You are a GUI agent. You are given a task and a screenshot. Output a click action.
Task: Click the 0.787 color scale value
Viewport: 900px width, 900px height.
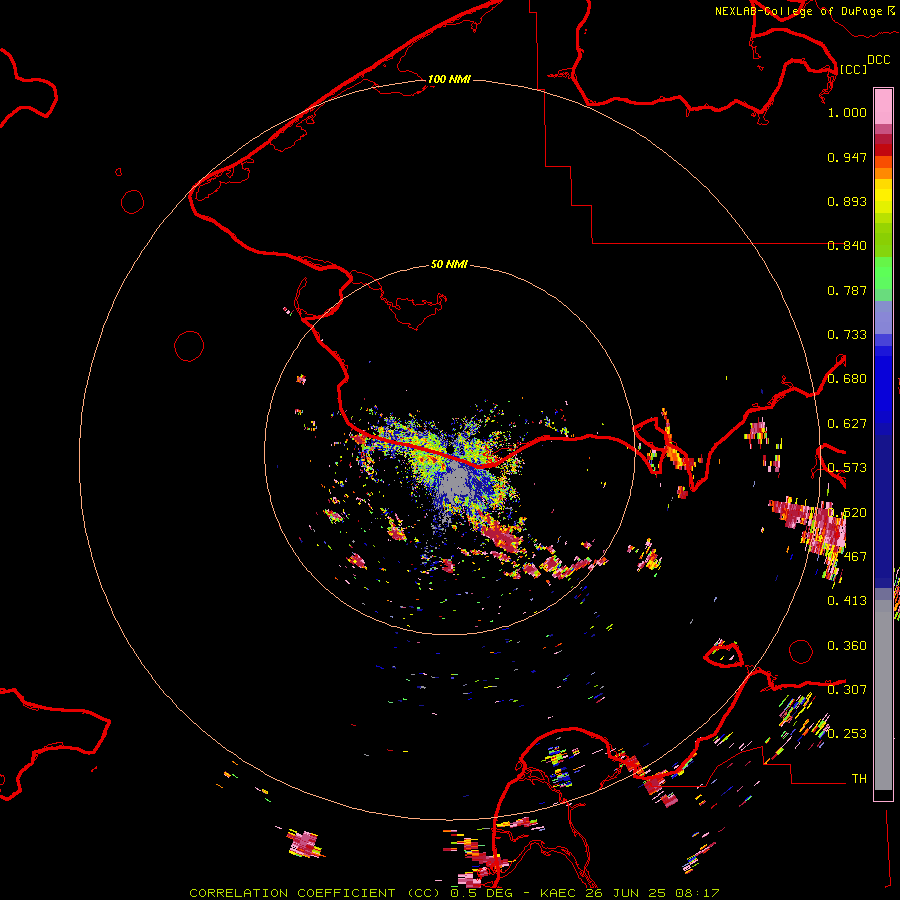[847, 290]
